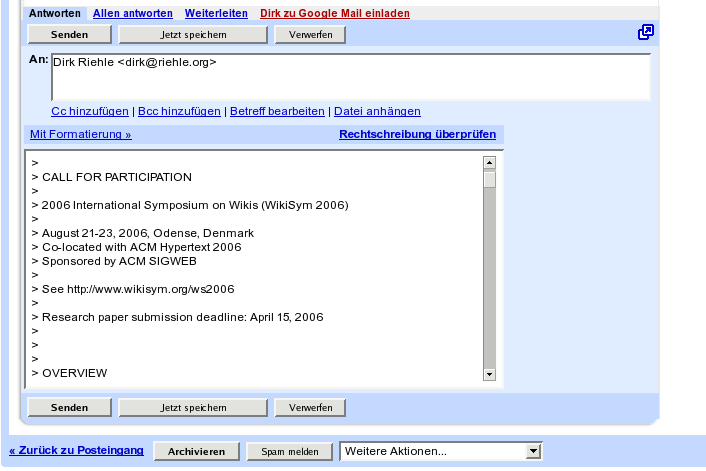Click Bcc hinzufügen link
The image size is (706, 471).
(179, 111)
